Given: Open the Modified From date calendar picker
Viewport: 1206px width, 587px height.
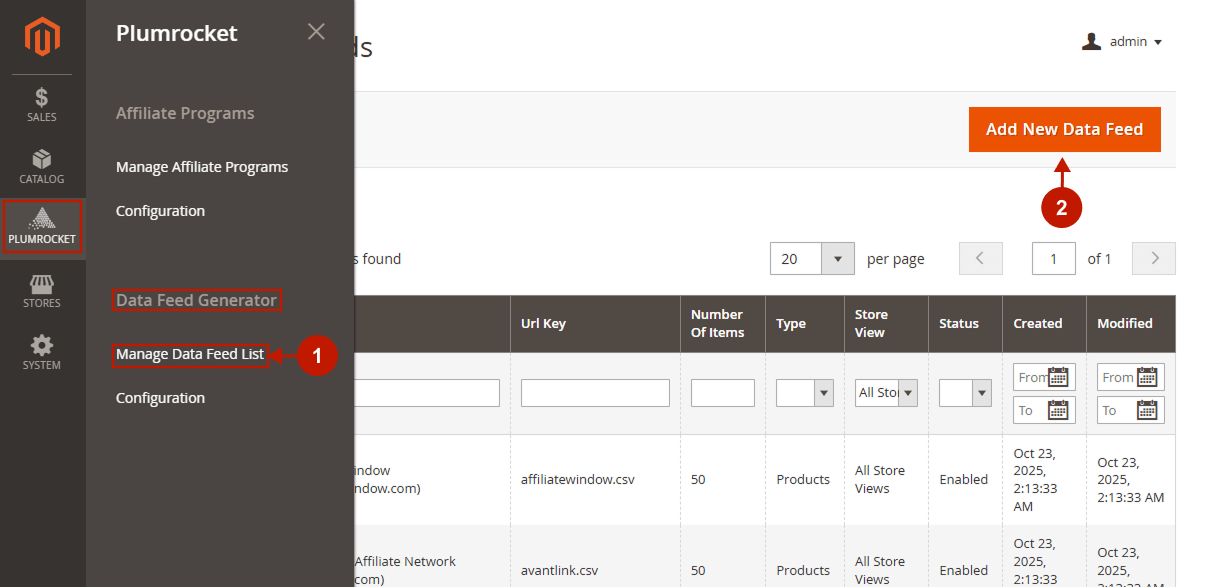Looking at the screenshot, I should 1148,377.
